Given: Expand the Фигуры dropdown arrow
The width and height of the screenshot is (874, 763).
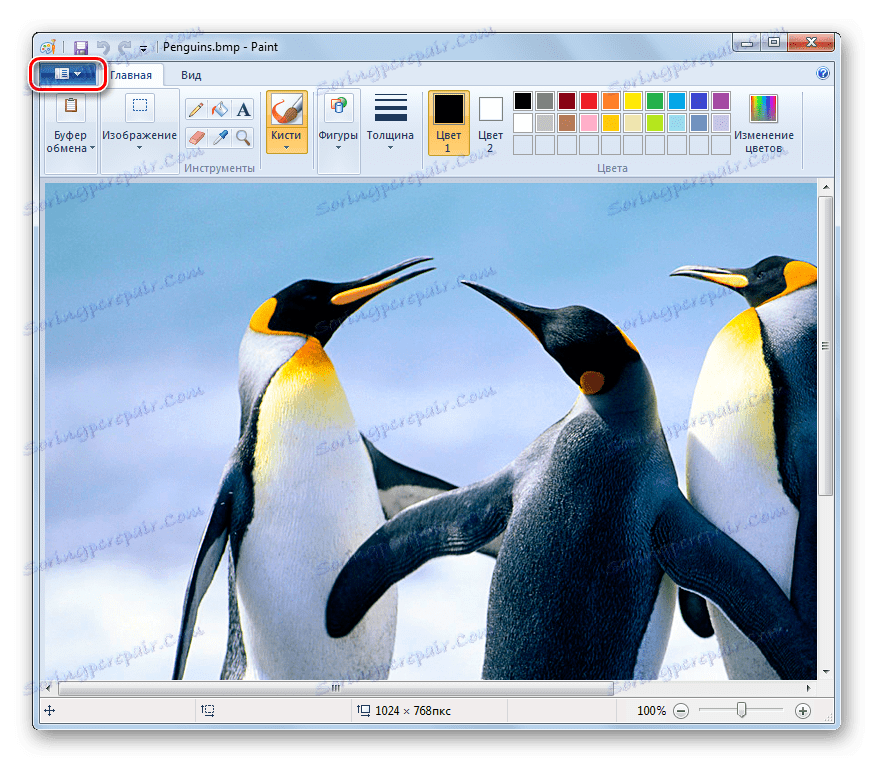Looking at the screenshot, I should point(338,148).
